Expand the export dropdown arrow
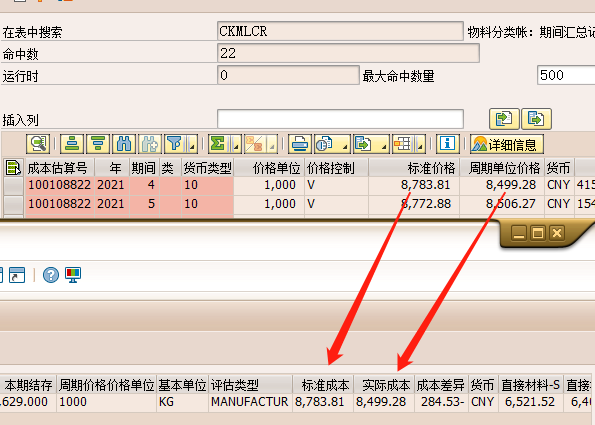 click(384, 144)
